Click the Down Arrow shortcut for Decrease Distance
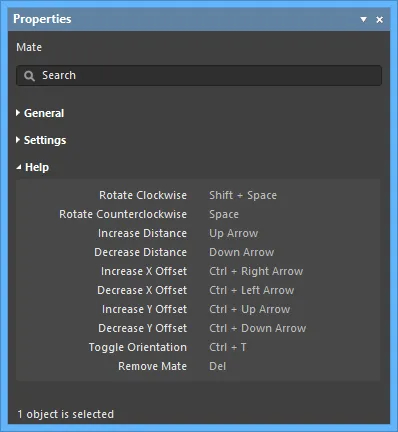This screenshot has height=432, width=398. click(242, 252)
